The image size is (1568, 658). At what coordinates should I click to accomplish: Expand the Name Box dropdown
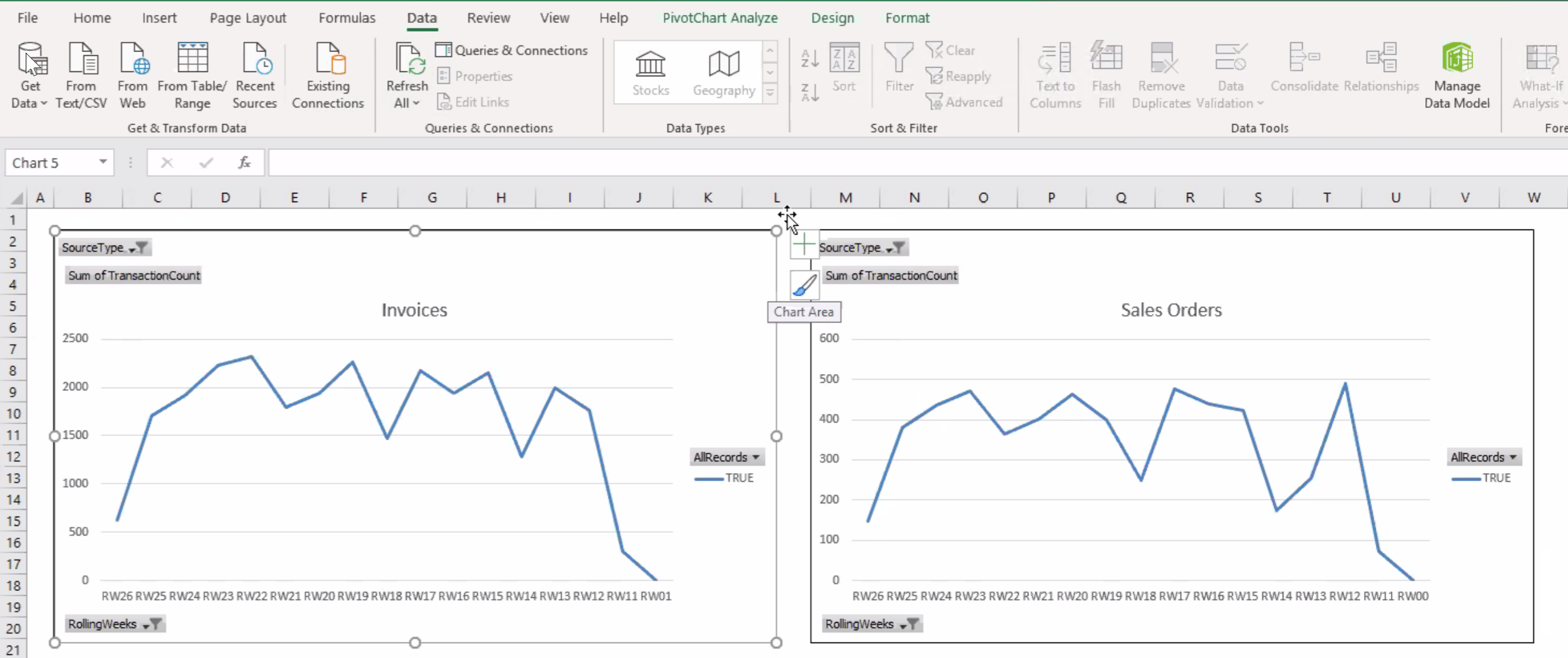click(x=103, y=162)
